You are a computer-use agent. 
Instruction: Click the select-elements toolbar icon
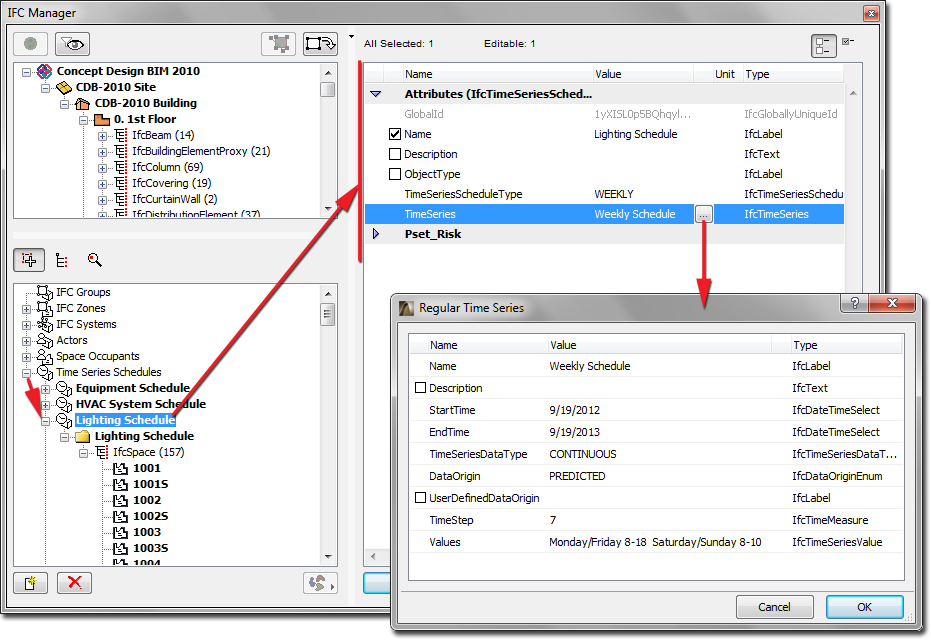tap(278, 44)
